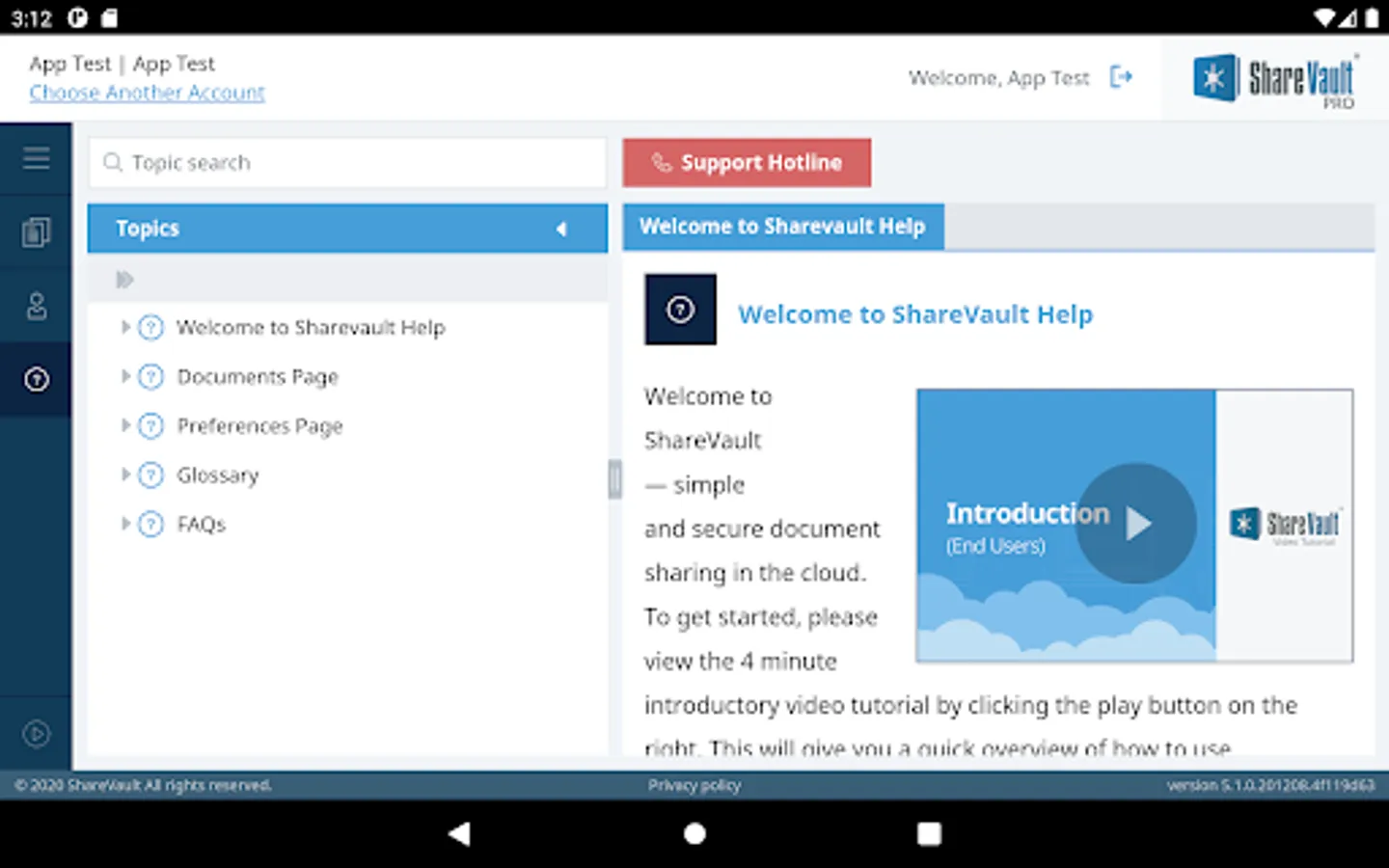
Task: Click the play video icon in sidebar
Action: click(x=37, y=734)
